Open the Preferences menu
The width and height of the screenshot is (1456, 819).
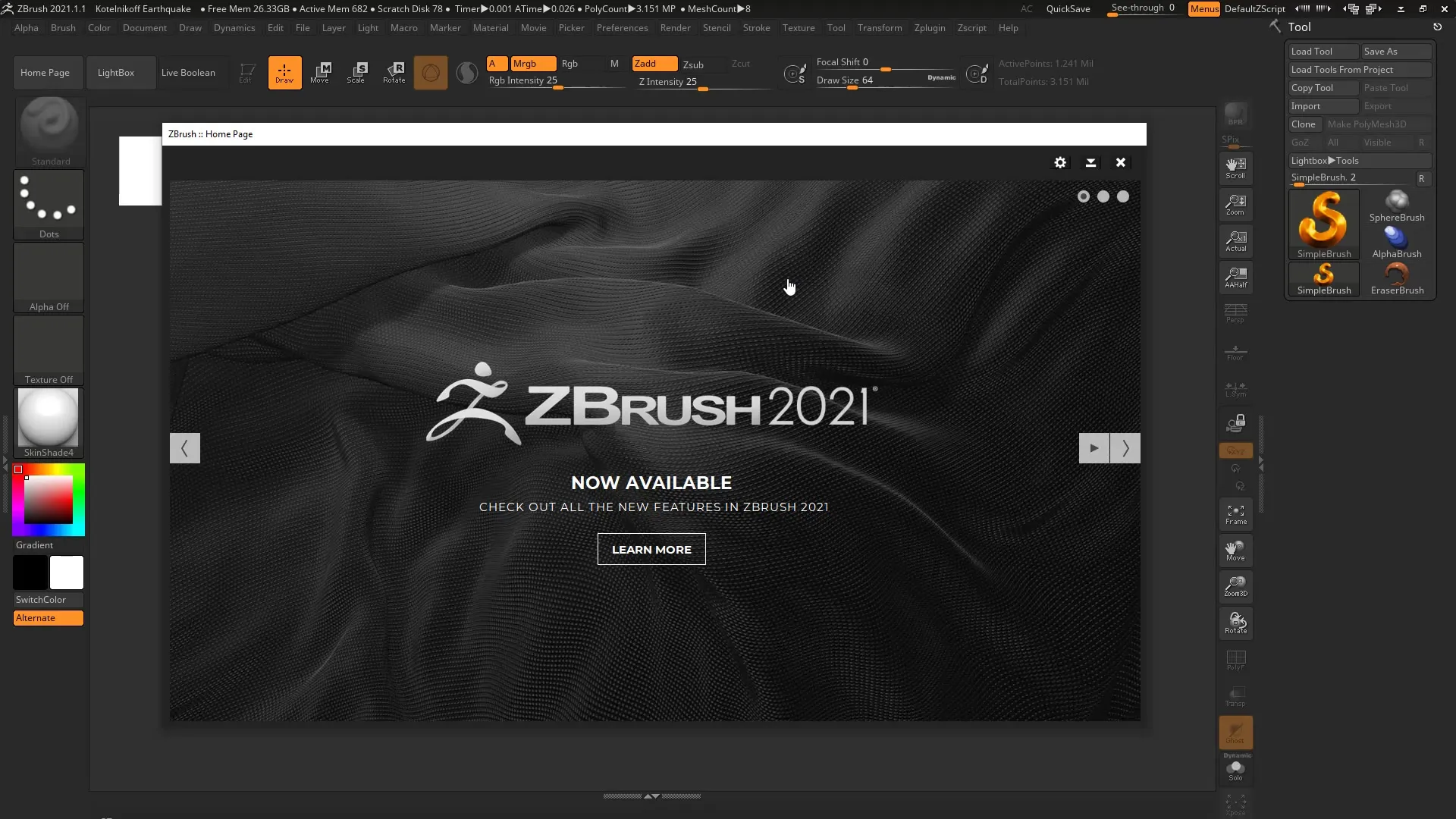[622, 28]
